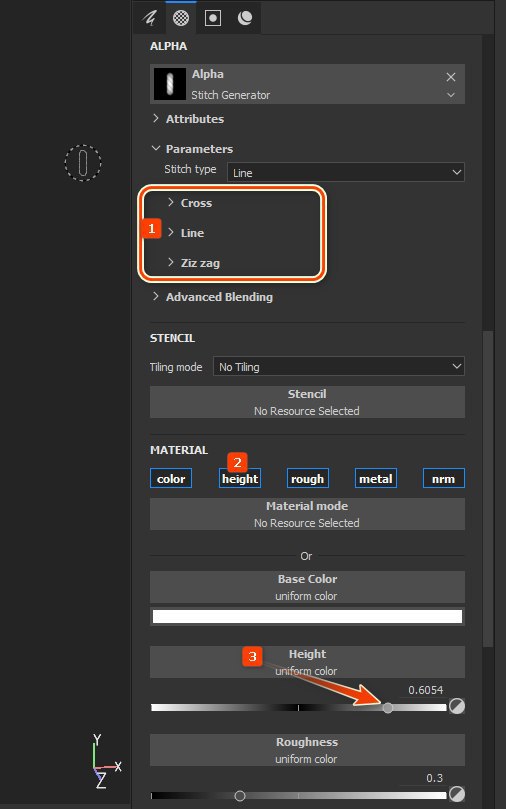Expand the Attributes section
Image resolution: width=506 pixels, height=809 pixels.
point(156,118)
